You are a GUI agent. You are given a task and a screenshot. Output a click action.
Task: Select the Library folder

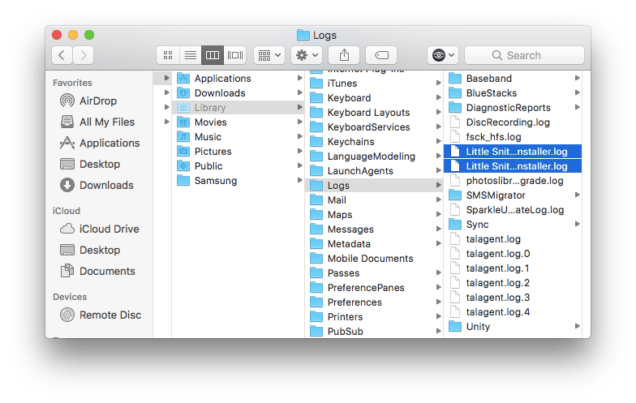[238, 107]
